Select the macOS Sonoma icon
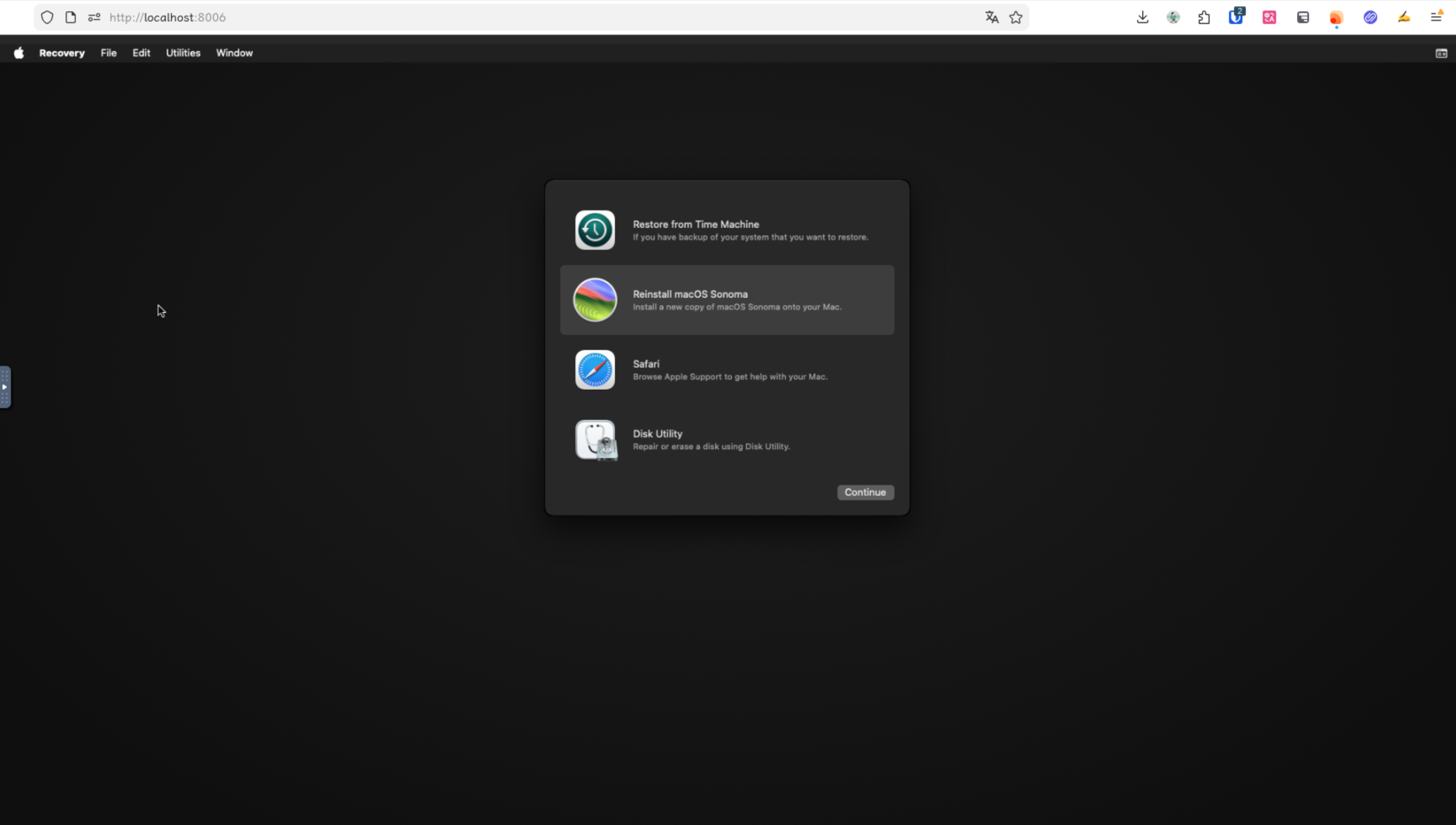This screenshot has width=1456, height=825. coord(595,300)
